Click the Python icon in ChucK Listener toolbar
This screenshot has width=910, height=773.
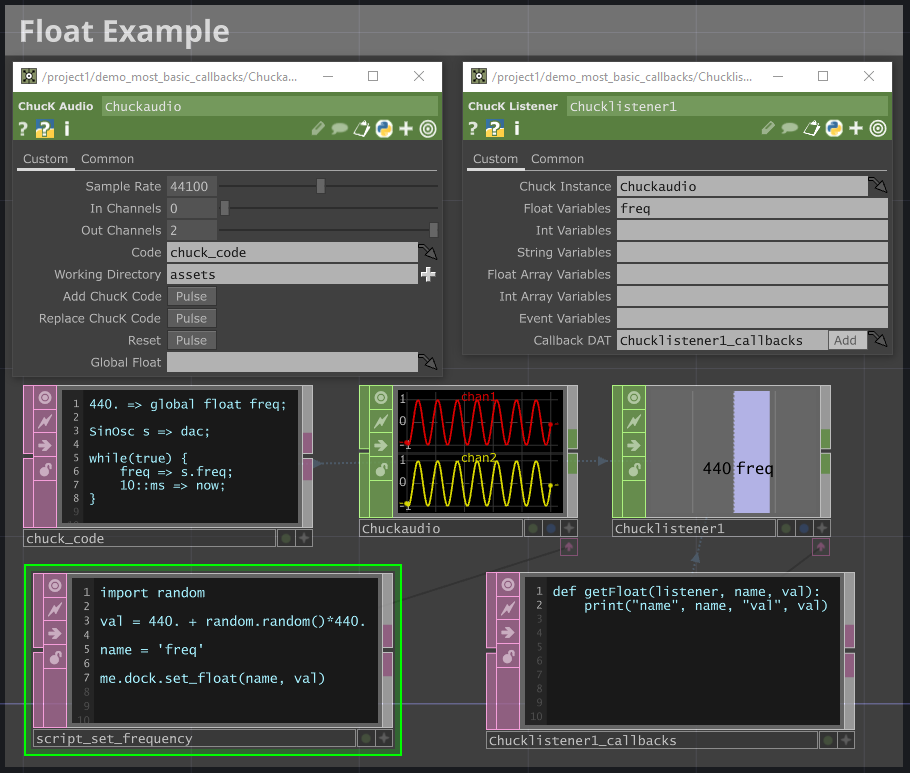coord(834,128)
